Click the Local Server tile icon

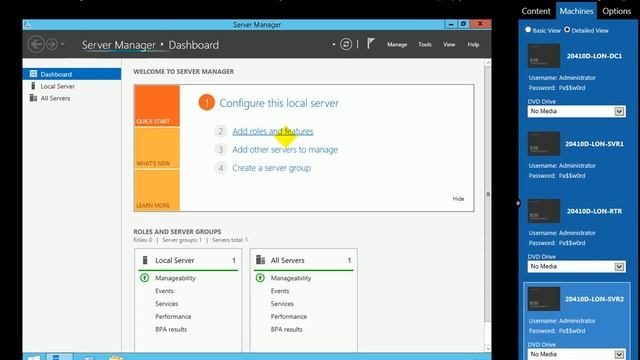145,260
